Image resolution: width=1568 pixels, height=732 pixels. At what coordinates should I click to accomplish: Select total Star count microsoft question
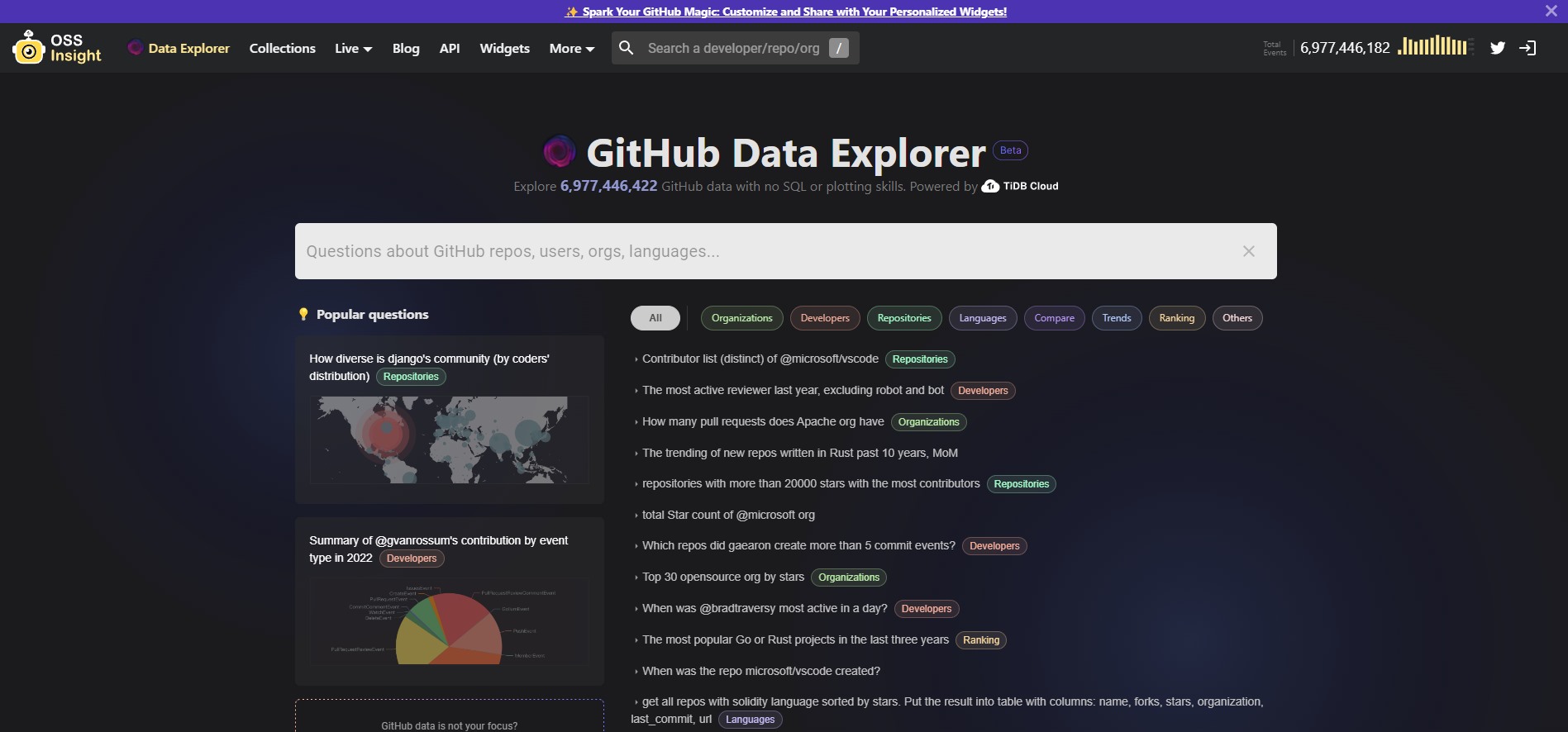tap(728, 515)
